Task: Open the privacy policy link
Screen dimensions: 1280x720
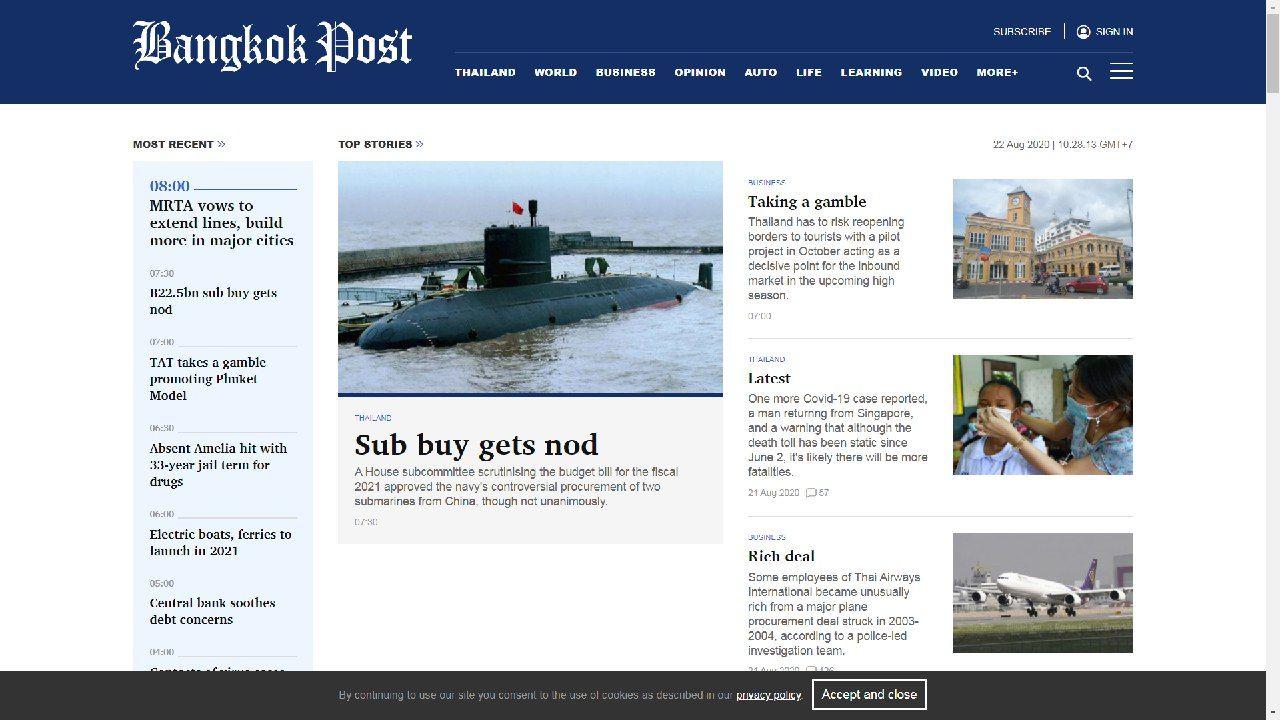Action: tap(768, 695)
